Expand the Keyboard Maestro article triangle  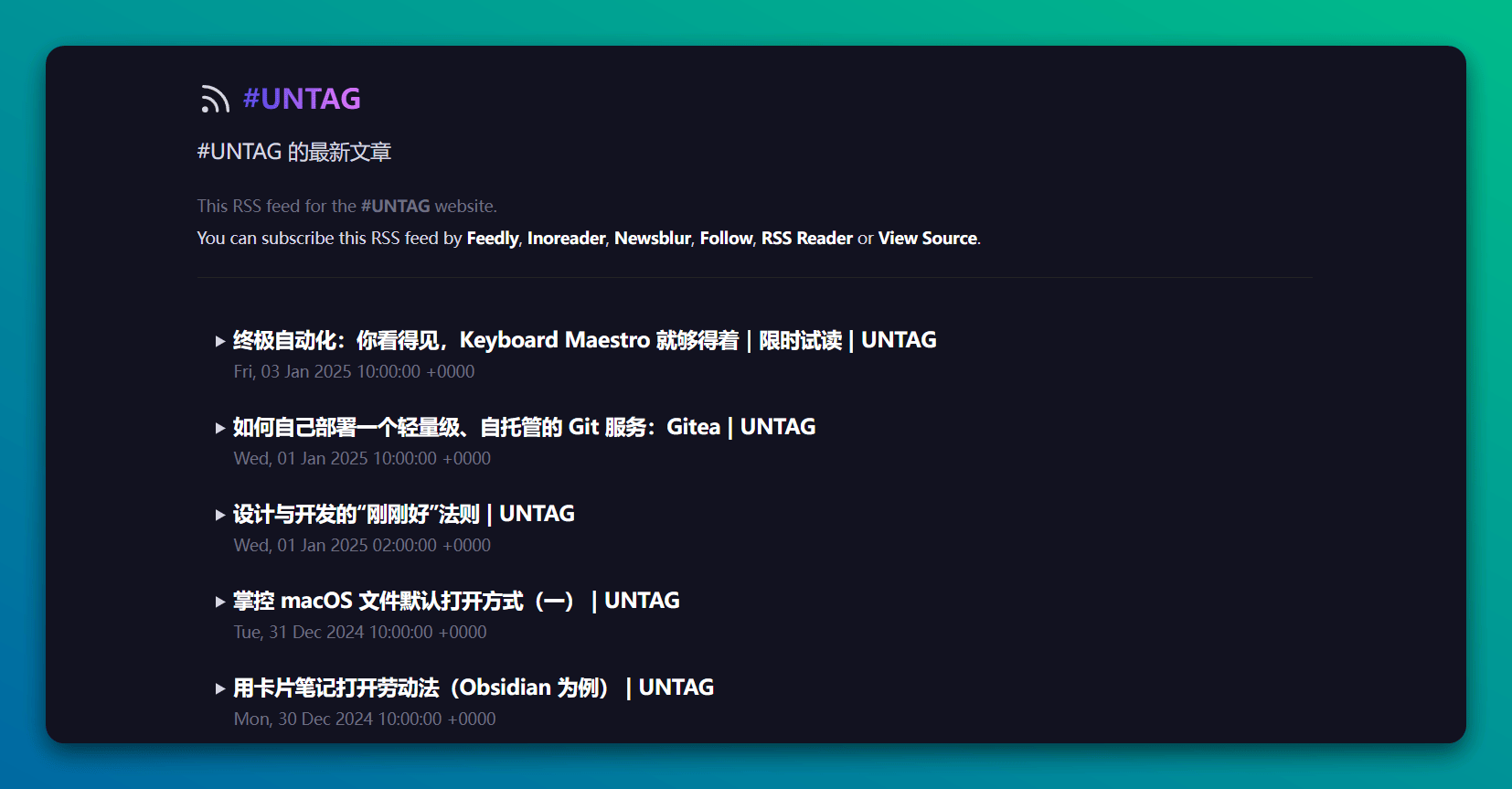tap(220, 342)
